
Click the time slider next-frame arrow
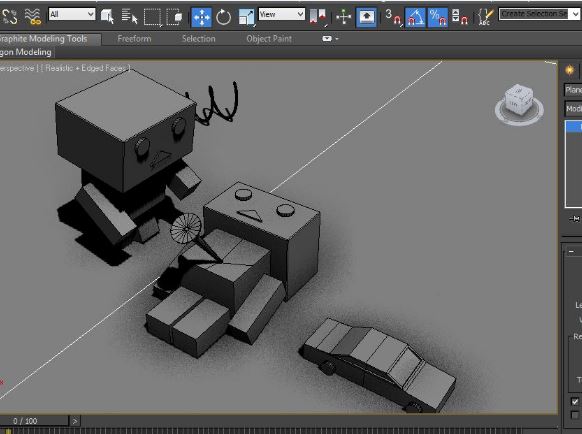click(x=75, y=421)
